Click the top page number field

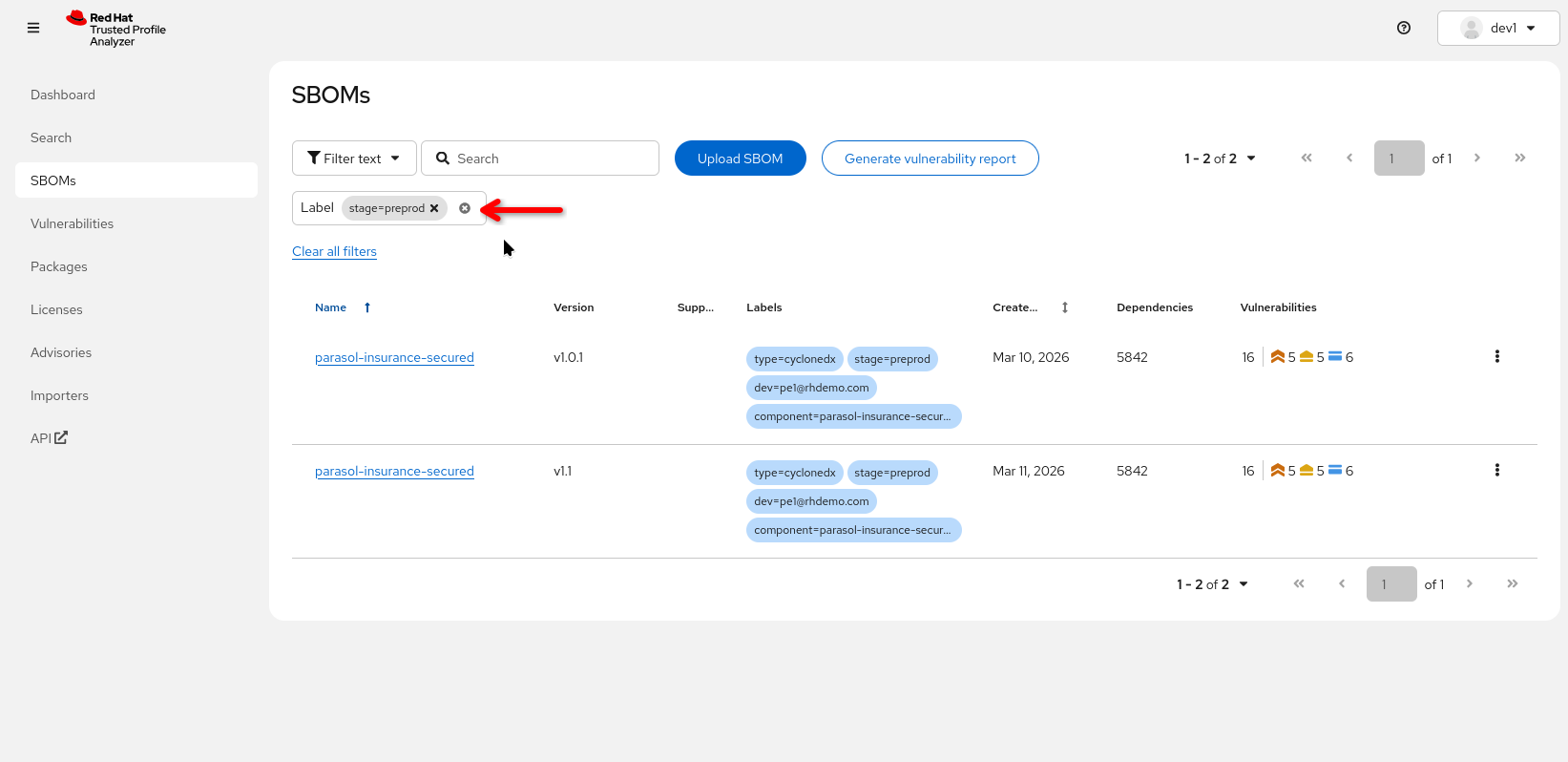[x=1399, y=159]
